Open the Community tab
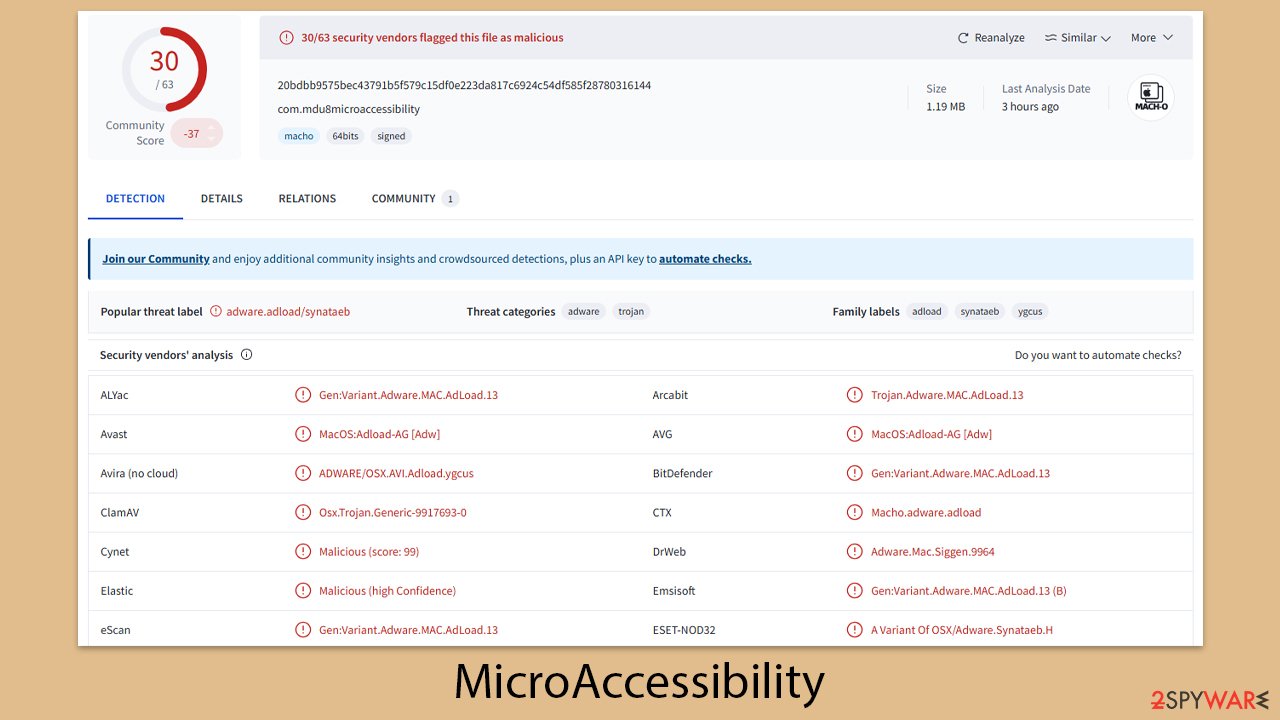Image resolution: width=1280 pixels, height=720 pixels. coord(403,198)
